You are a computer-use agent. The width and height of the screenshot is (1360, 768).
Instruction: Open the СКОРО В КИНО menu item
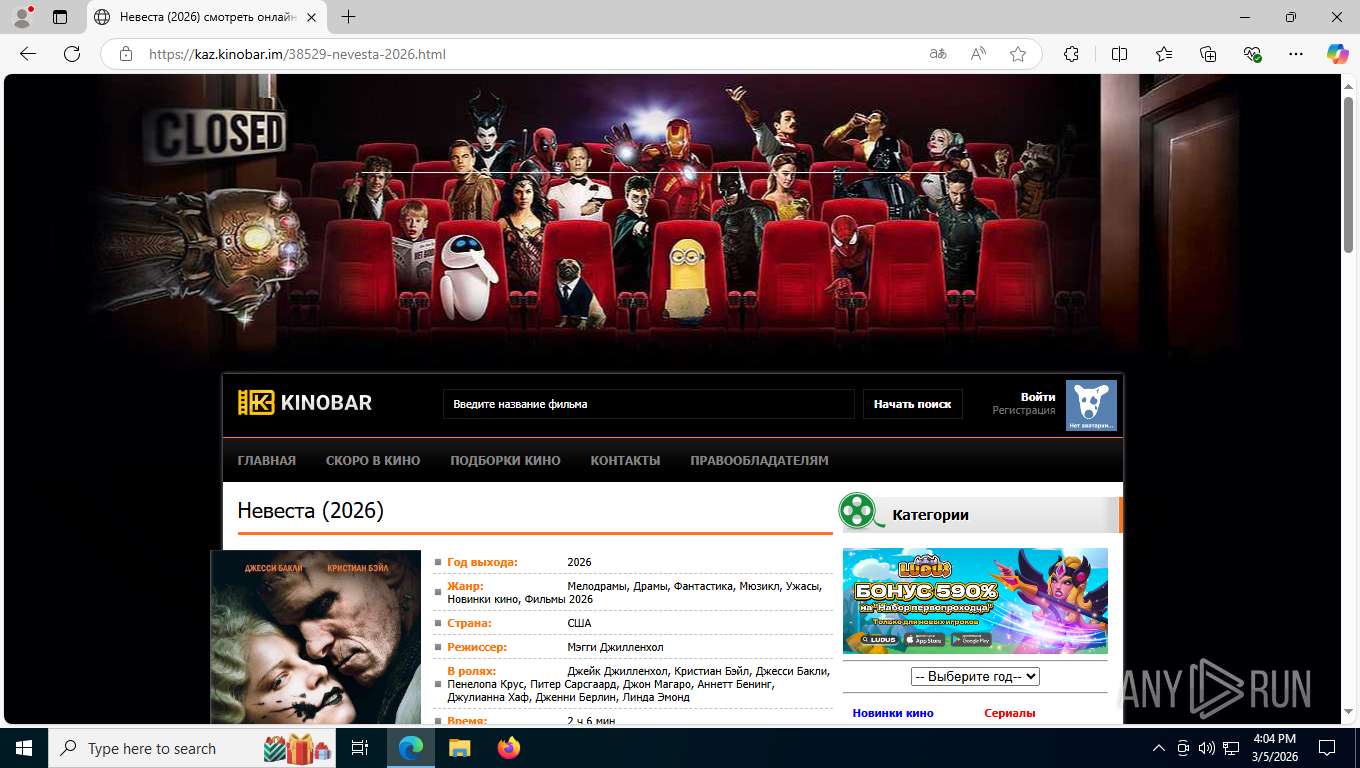click(x=373, y=461)
